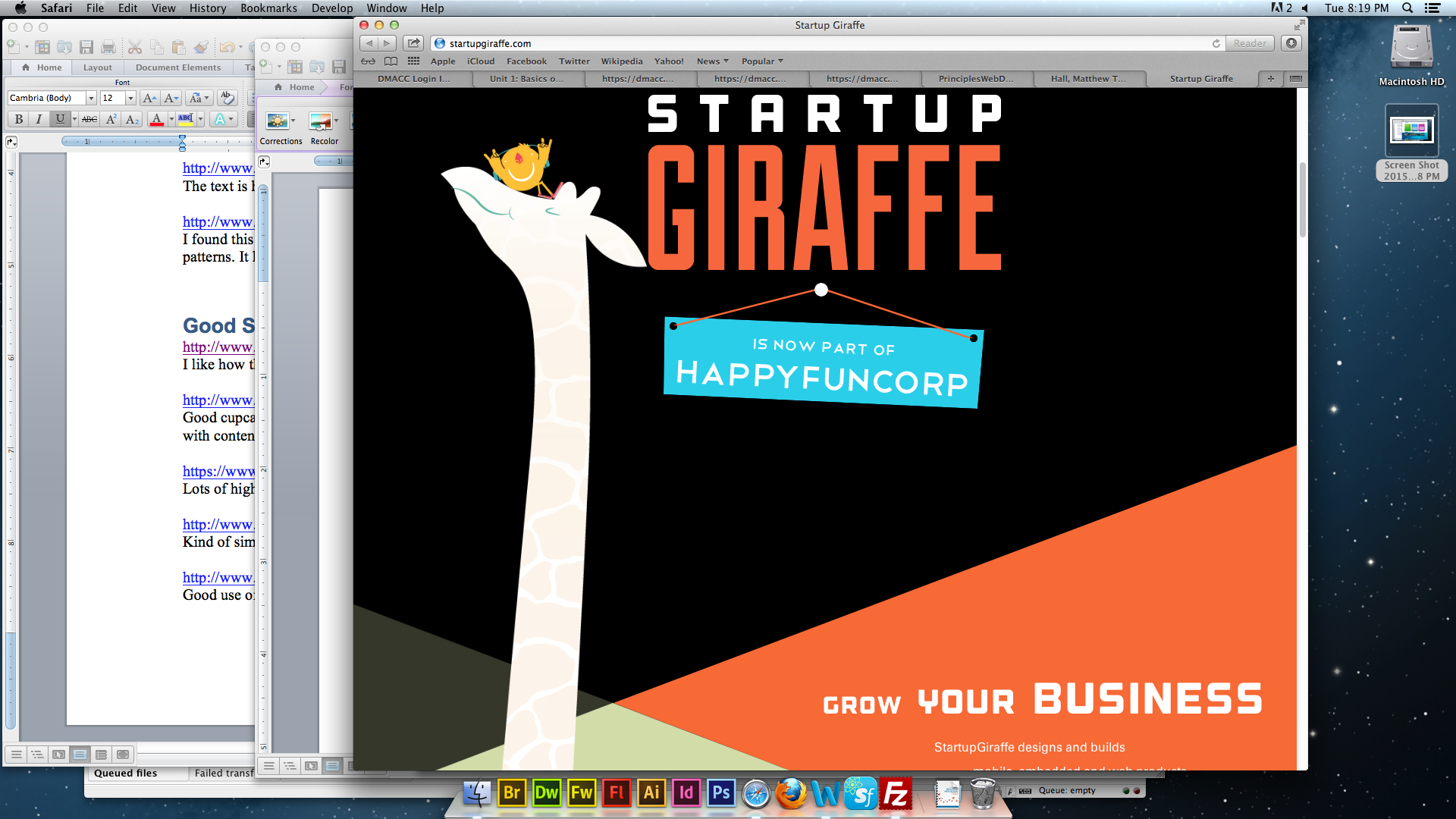Click the Safari share button
Image resolution: width=1456 pixels, height=819 pixels.
[x=413, y=43]
